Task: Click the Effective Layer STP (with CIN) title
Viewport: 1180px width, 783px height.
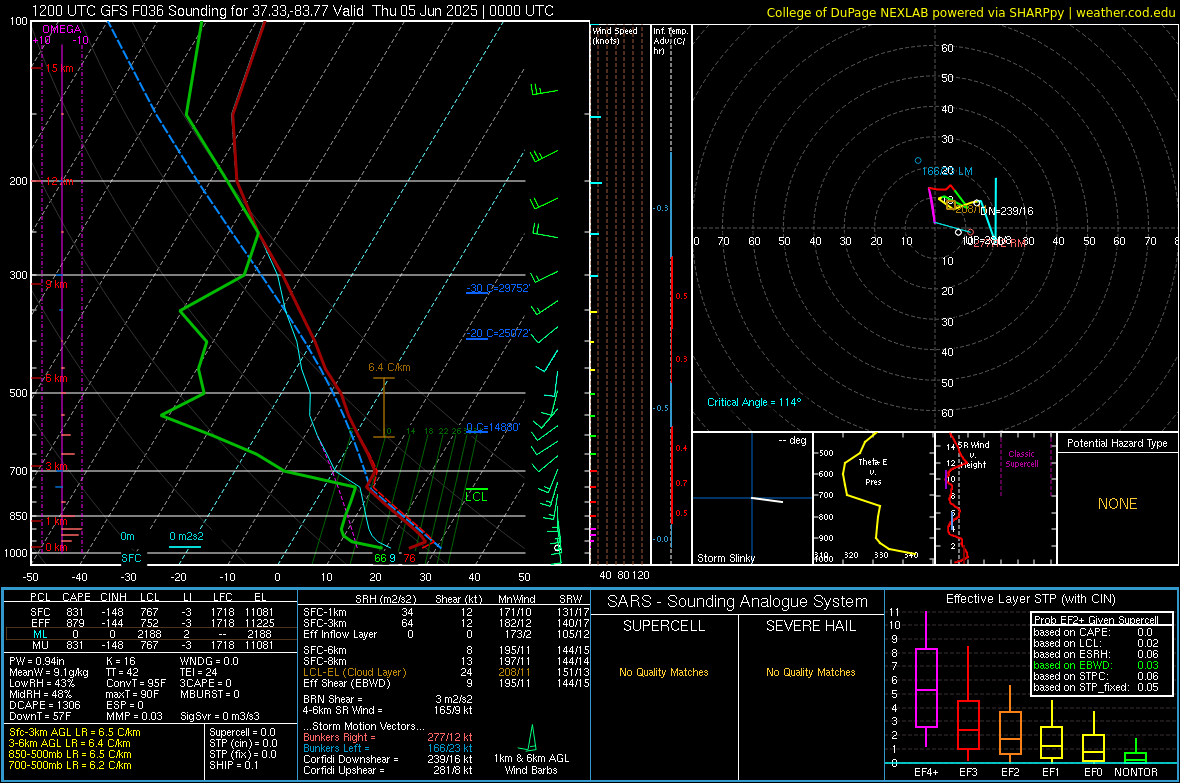Action: 1030,599
